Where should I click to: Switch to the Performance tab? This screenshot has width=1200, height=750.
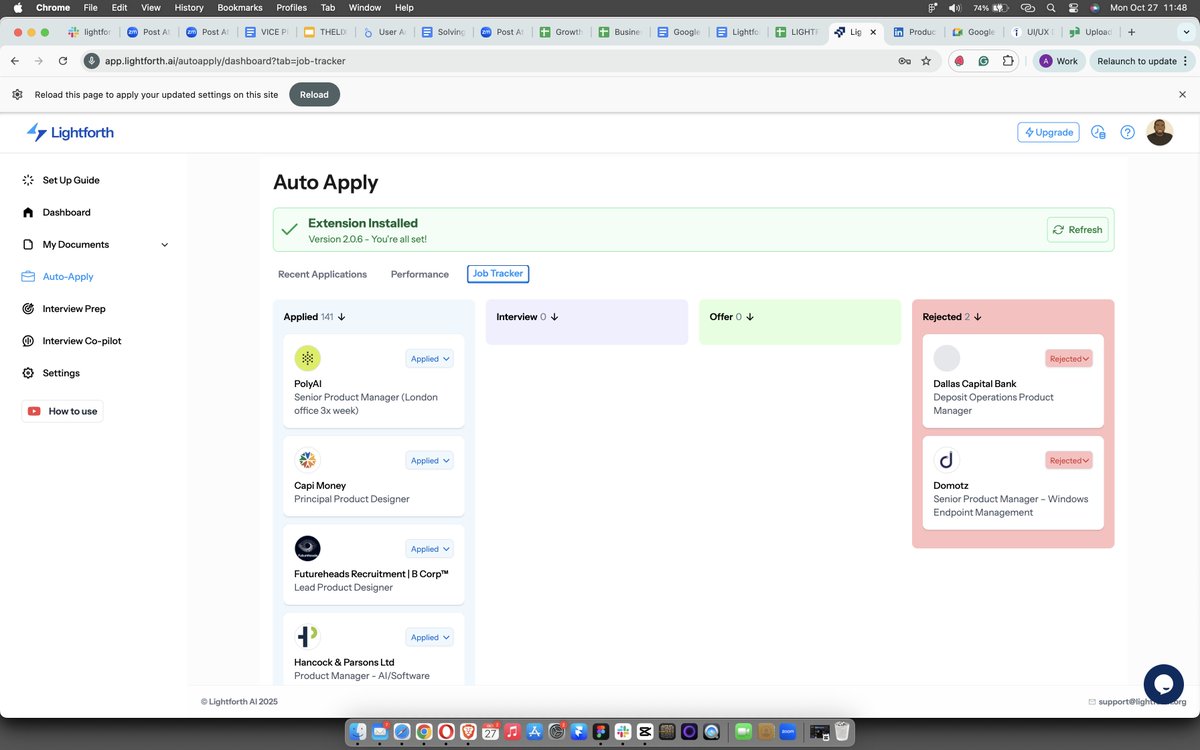pos(420,274)
